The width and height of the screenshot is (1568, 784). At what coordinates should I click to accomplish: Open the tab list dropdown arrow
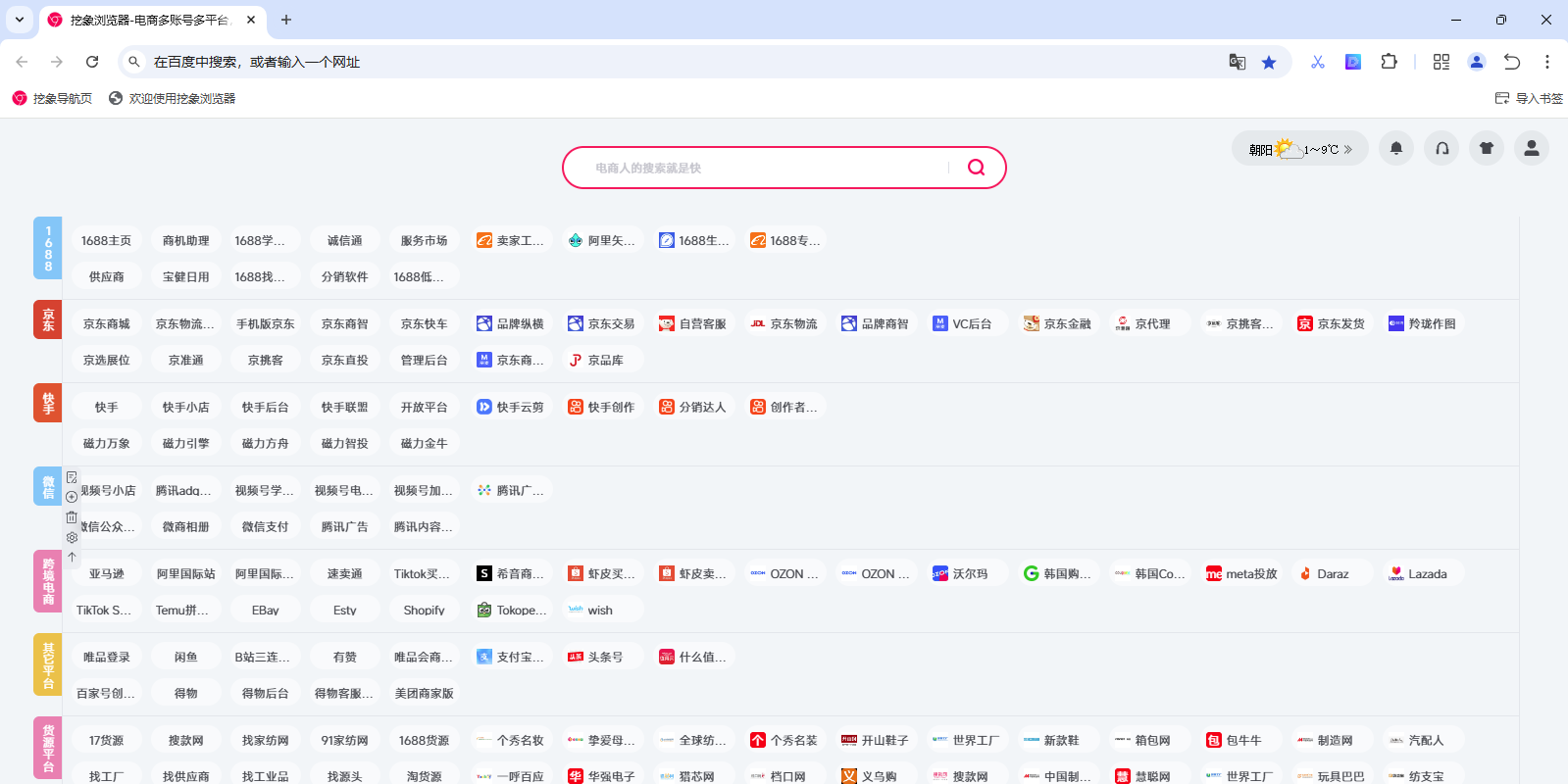pyautogui.click(x=20, y=20)
